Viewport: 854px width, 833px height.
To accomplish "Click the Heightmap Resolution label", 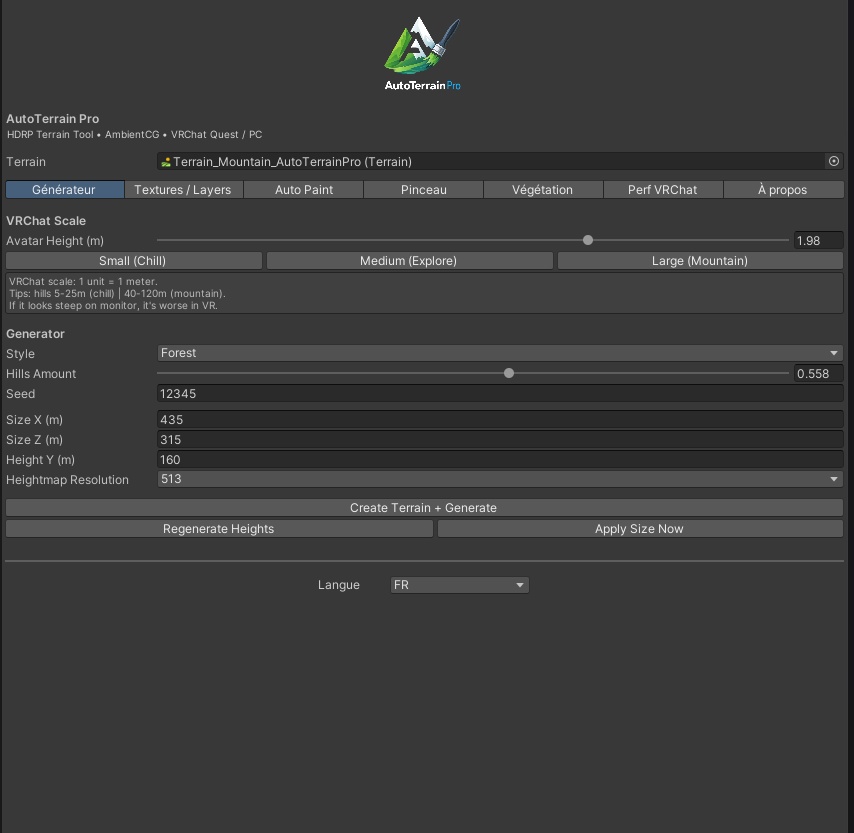I will (x=68, y=480).
